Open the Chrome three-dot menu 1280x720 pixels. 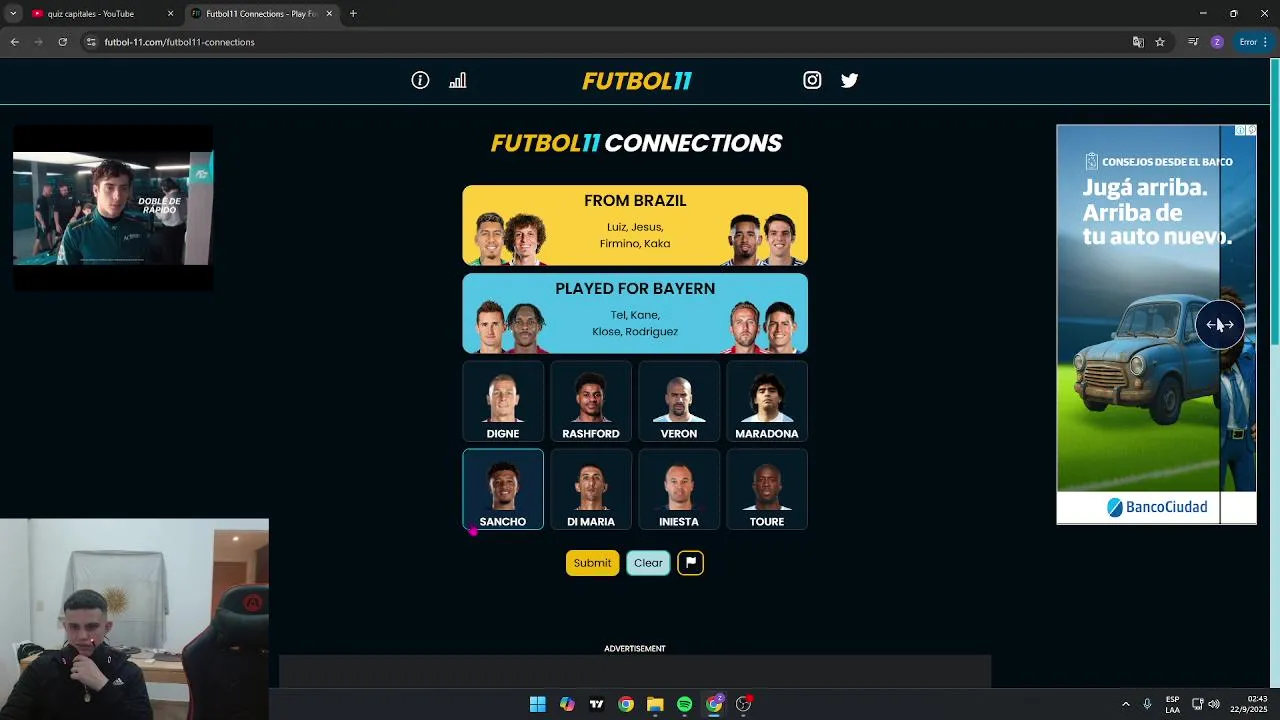(1265, 42)
